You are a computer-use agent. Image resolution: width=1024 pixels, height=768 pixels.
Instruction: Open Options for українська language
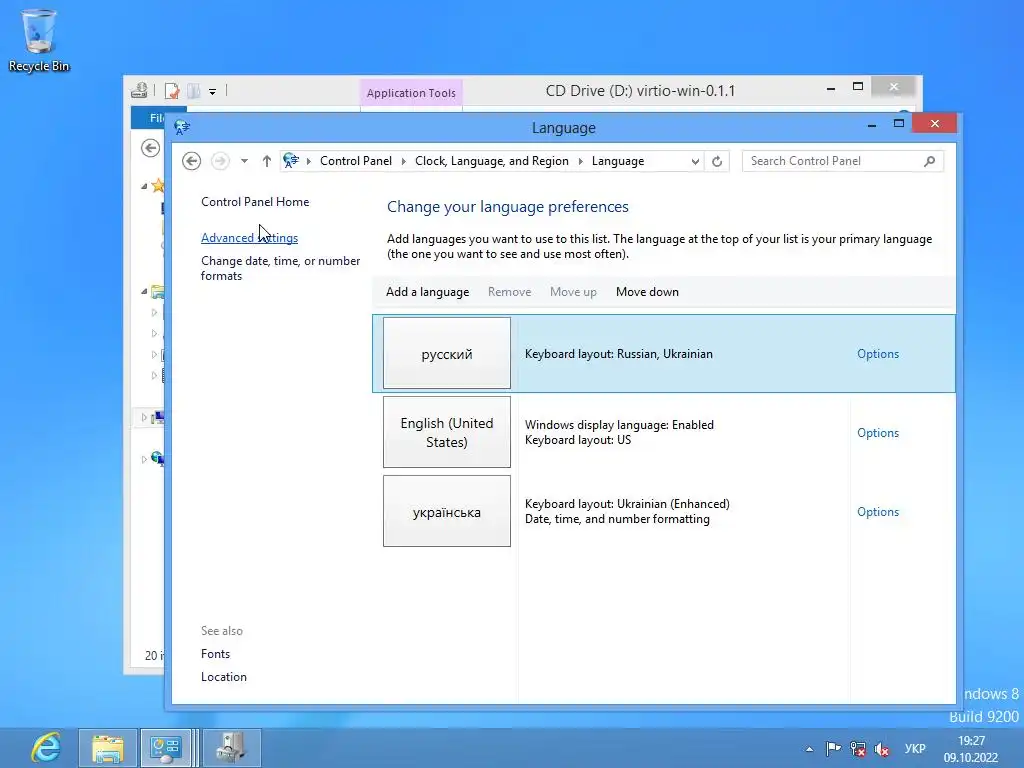coord(878,512)
